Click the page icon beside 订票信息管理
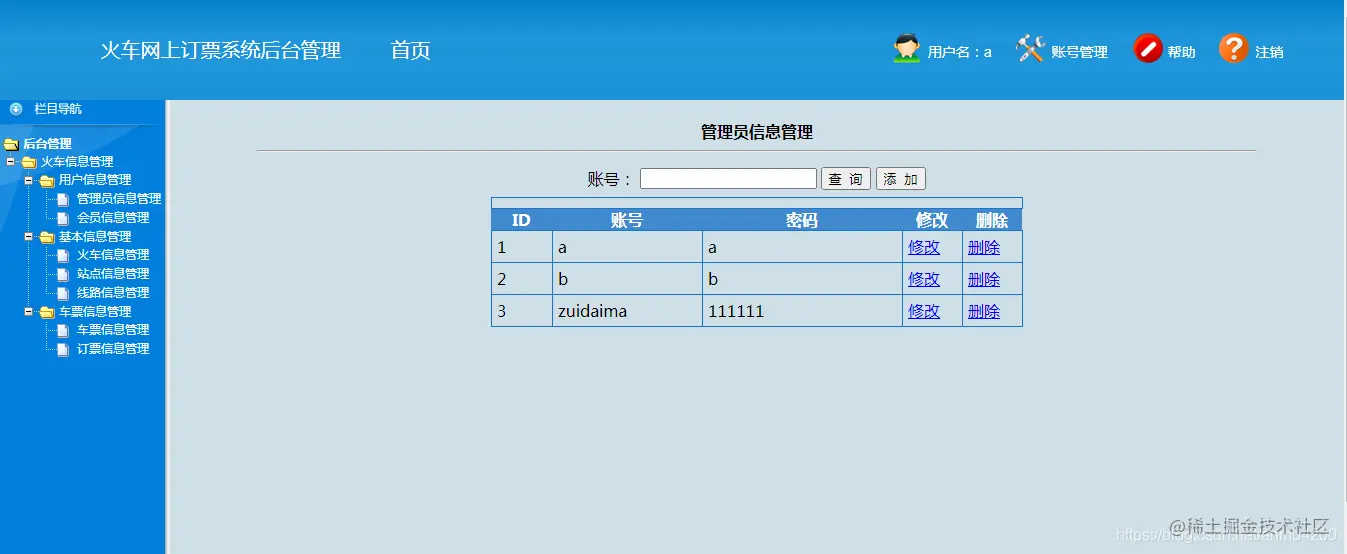Screen dimensions: 1347x554 click(63, 349)
